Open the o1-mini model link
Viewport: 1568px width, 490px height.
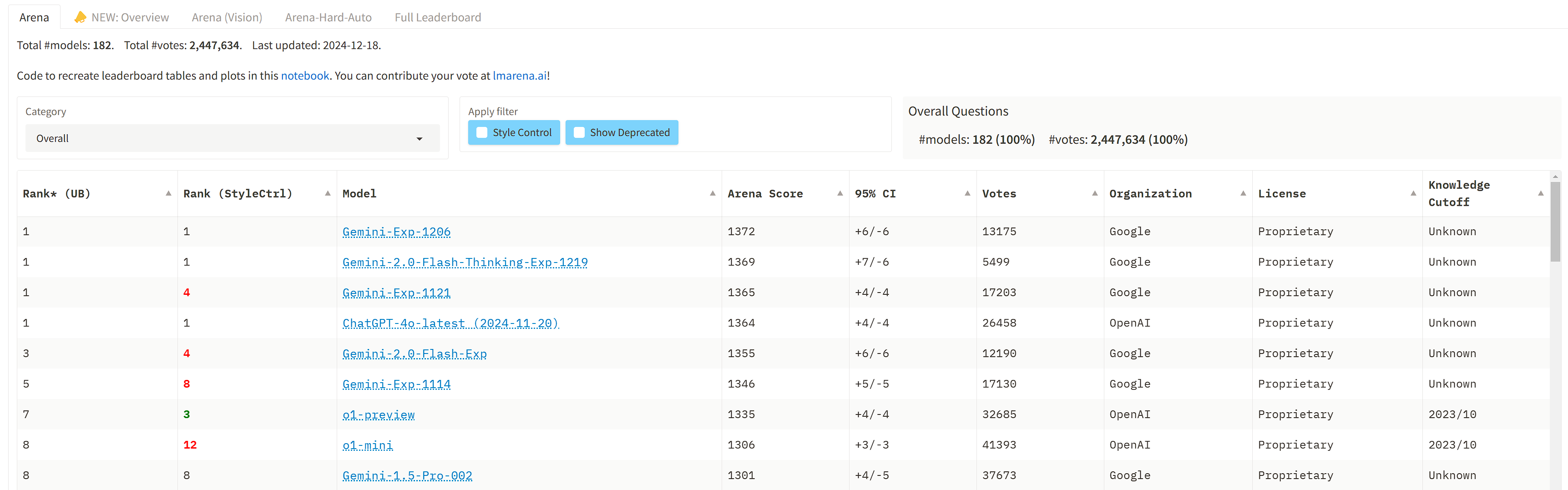click(x=368, y=445)
